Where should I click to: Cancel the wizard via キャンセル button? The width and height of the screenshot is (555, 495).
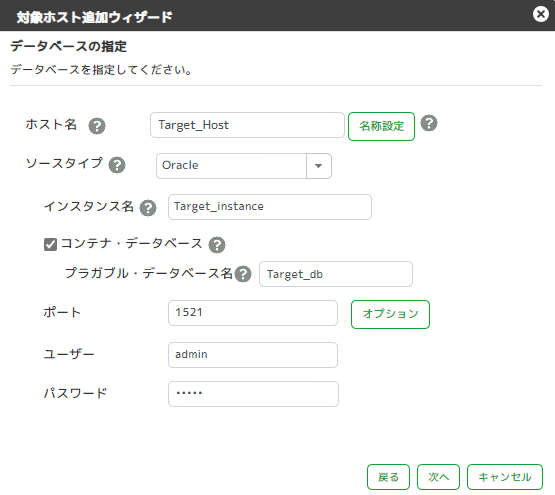click(x=505, y=477)
